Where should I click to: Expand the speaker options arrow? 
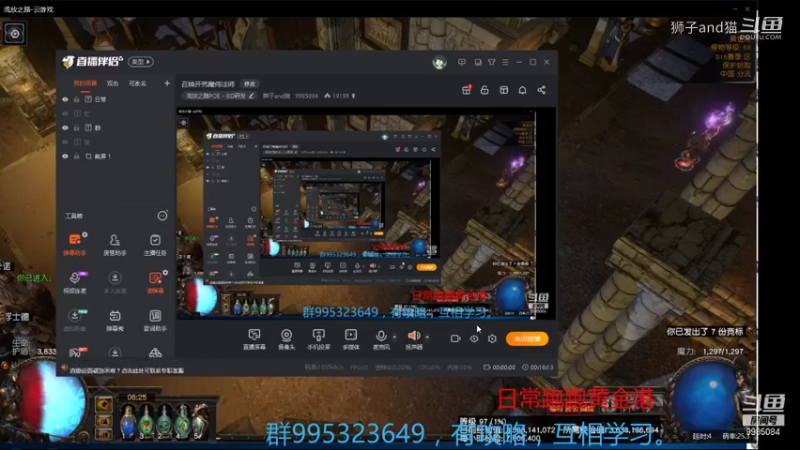pyautogui.click(x=428, y=337)
